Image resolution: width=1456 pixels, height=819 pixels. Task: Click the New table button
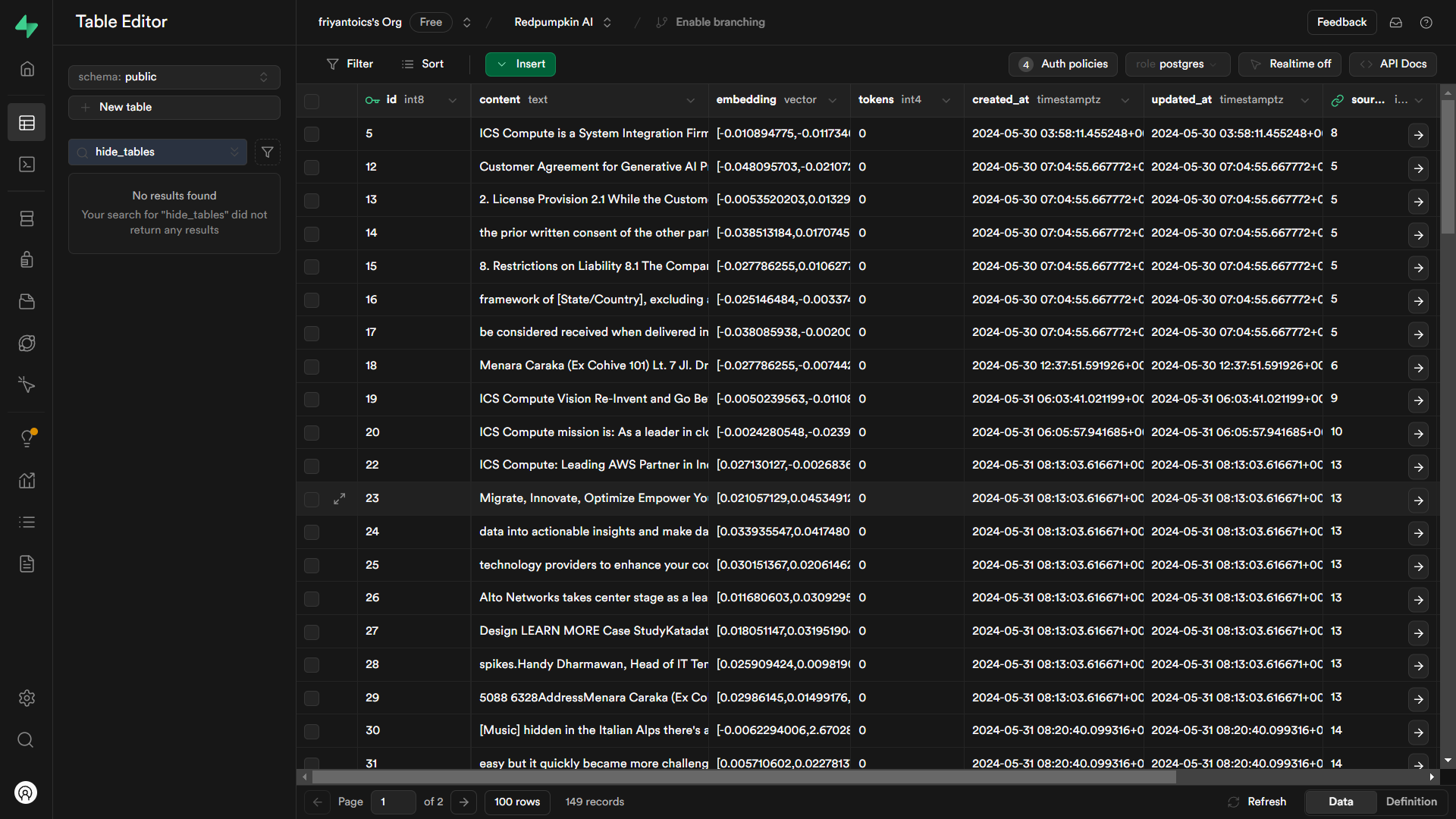(174, 108)
